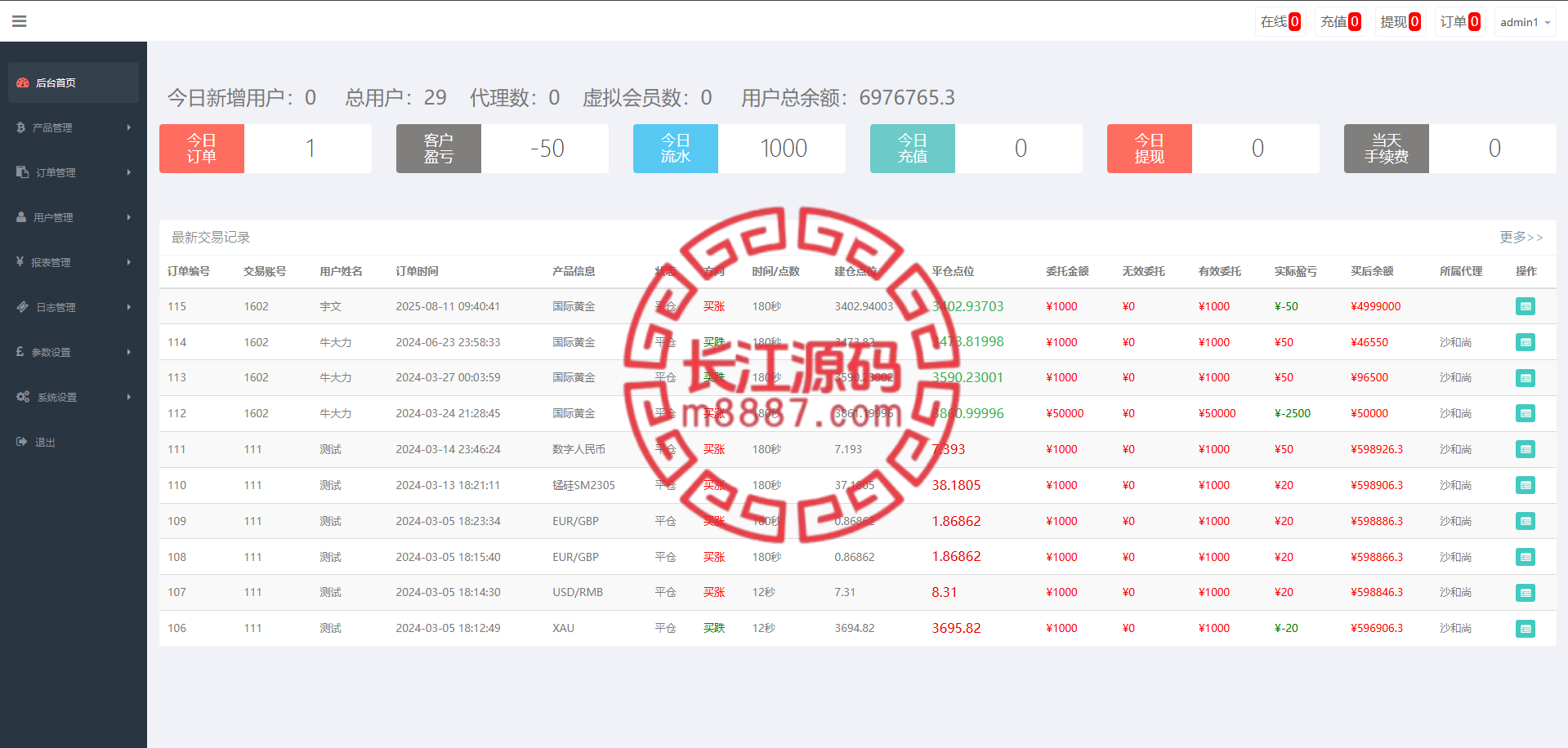Screen dimensions: 1568x748
Task: Open the admin1 account dropdown
Action: [x=1525, y=22]
